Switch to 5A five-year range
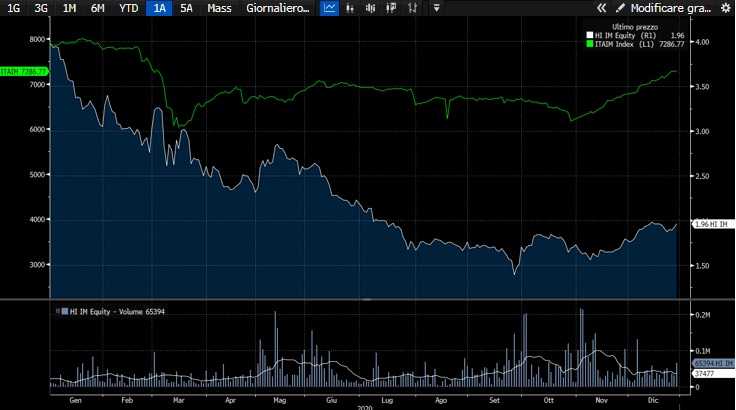 [x=186, y=8]
